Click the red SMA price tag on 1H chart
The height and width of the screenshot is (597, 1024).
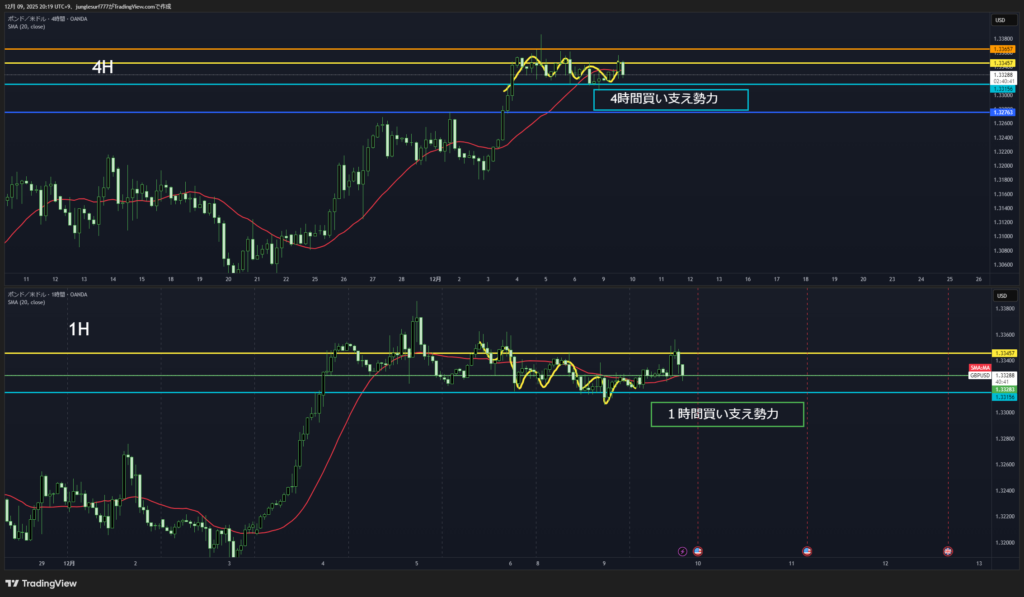tap(979, 368)
